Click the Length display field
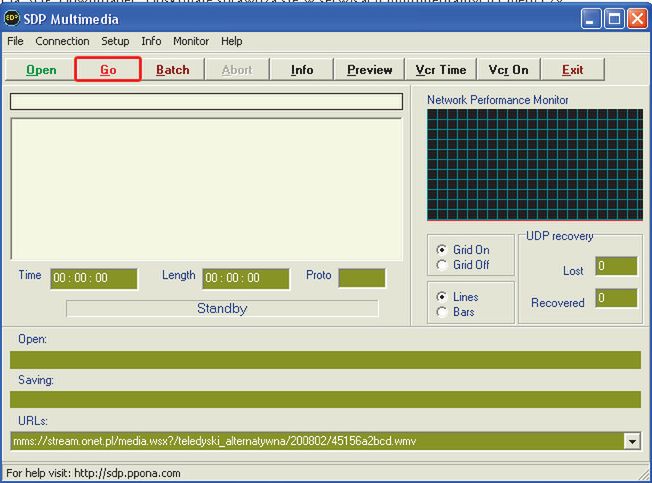 (246, 278)
